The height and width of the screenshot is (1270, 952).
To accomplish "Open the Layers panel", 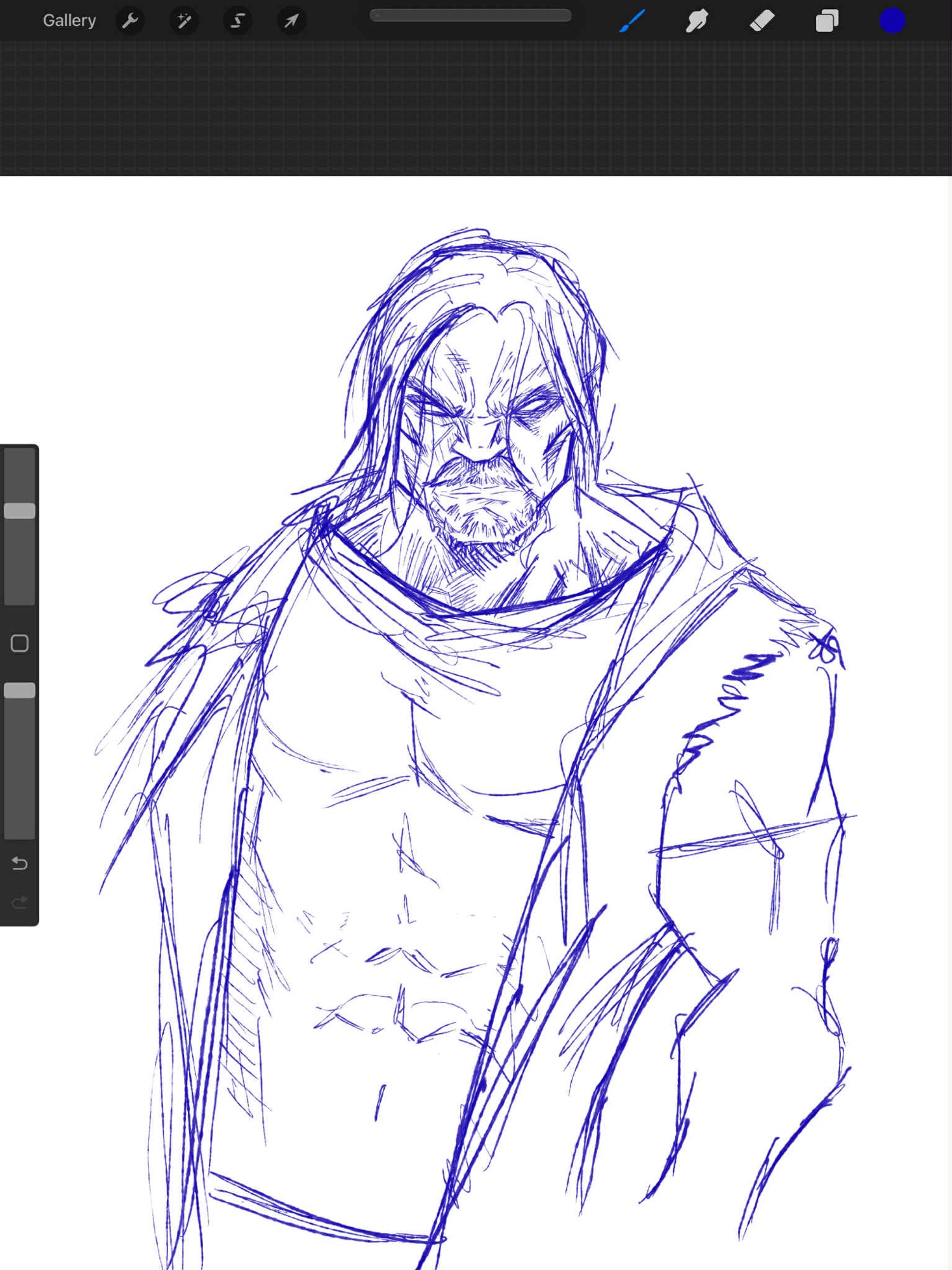I will 826,21.
